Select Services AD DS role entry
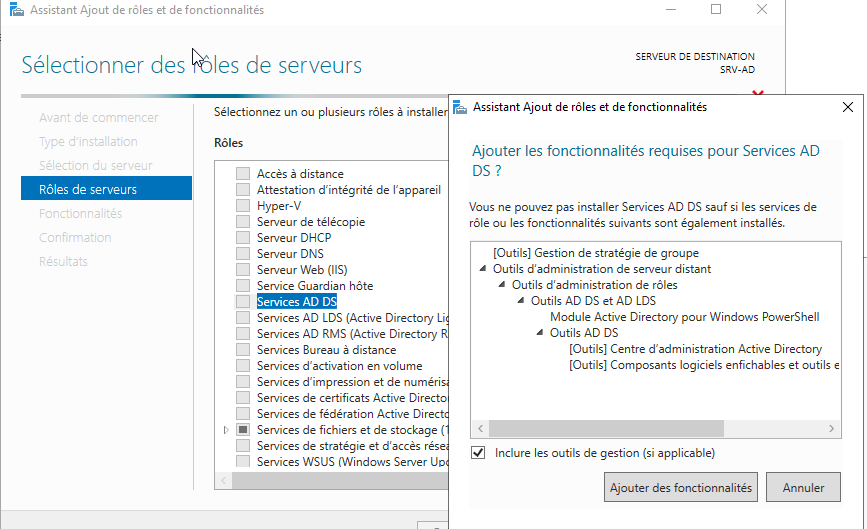The image size is (867, 529). (296, 302)
